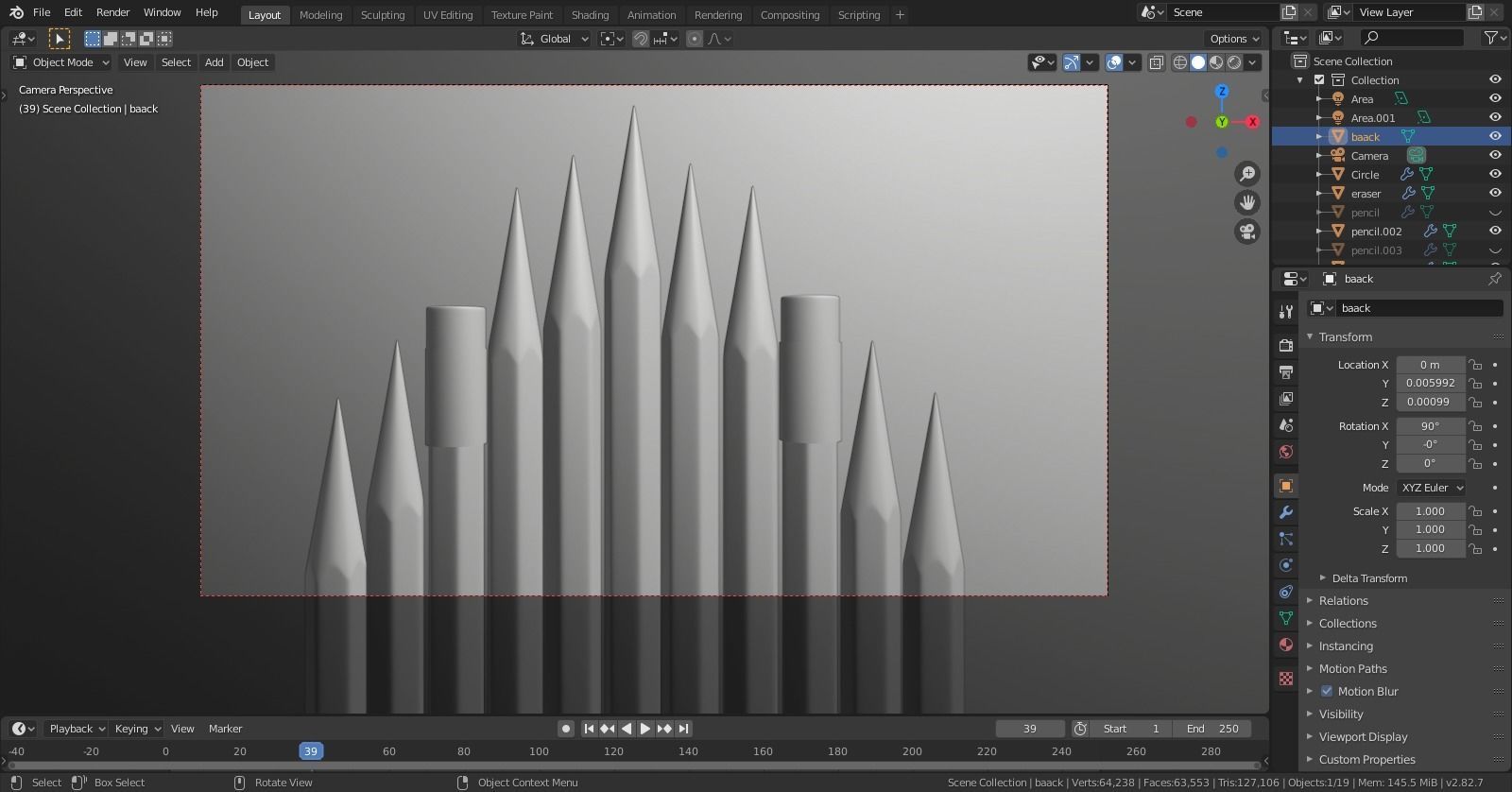Open the Global transform orientation dropdown
This screenshot has height=792, width=1512.
tap(555, 39)
